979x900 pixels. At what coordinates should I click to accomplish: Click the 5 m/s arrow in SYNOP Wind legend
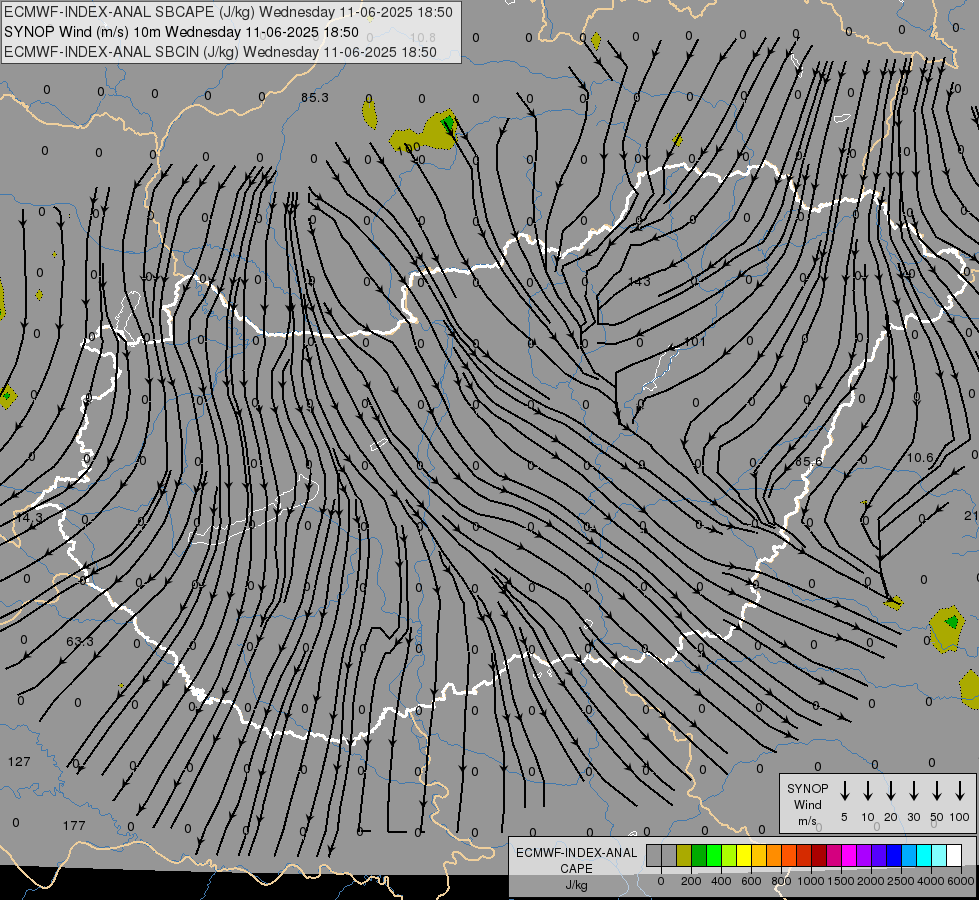(x=844, y=791)
